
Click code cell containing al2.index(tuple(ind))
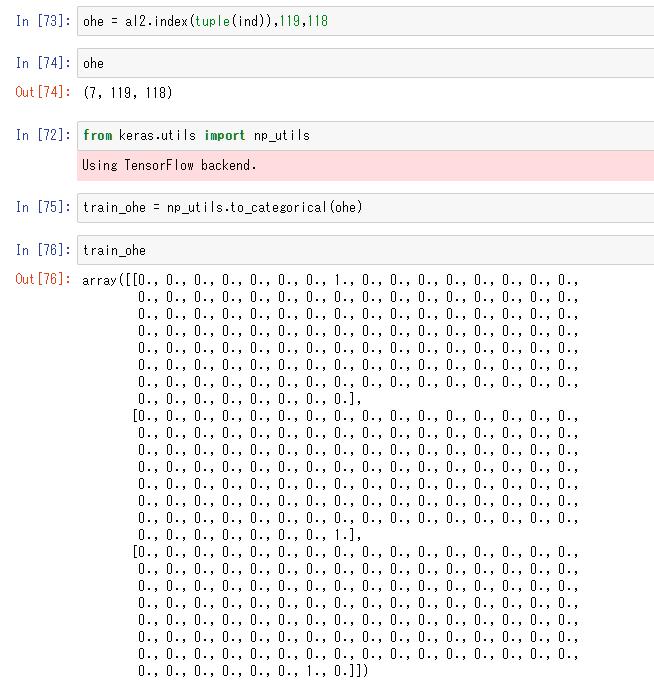click(365, 21)
